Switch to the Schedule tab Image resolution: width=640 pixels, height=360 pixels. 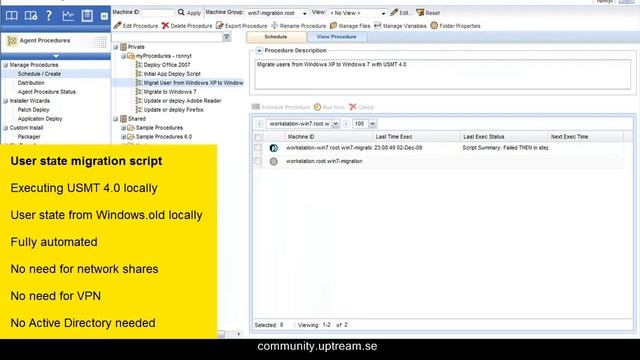point(276,37)
